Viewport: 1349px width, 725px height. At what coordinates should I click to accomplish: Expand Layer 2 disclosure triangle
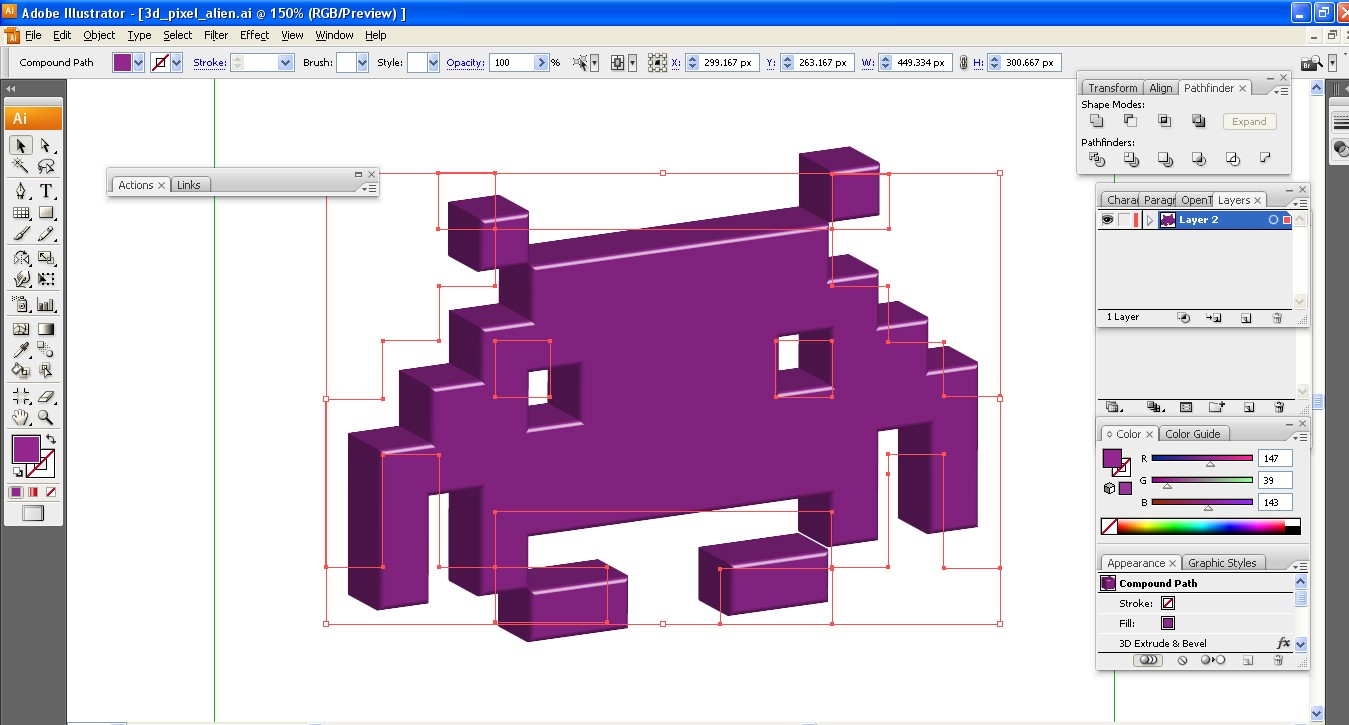[x=1150, y=220]
